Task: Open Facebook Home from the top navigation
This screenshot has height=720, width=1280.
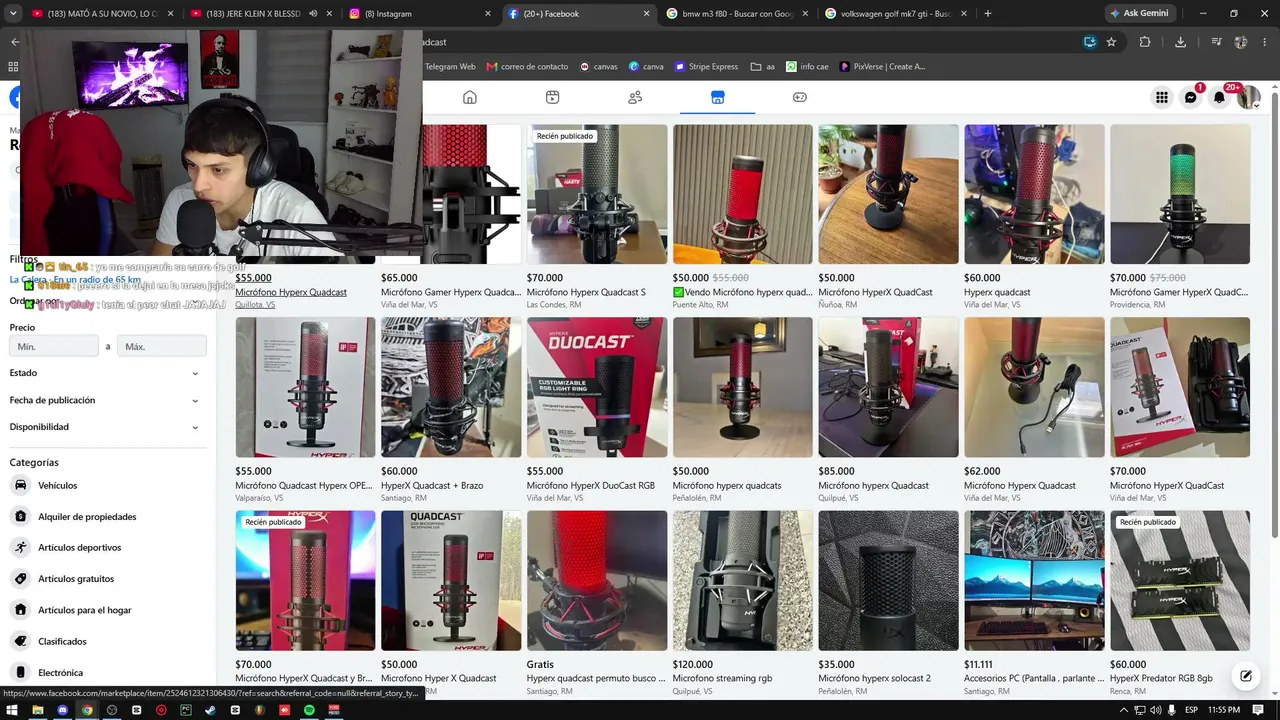Action: pyautogui.click(x=469, y=97)
